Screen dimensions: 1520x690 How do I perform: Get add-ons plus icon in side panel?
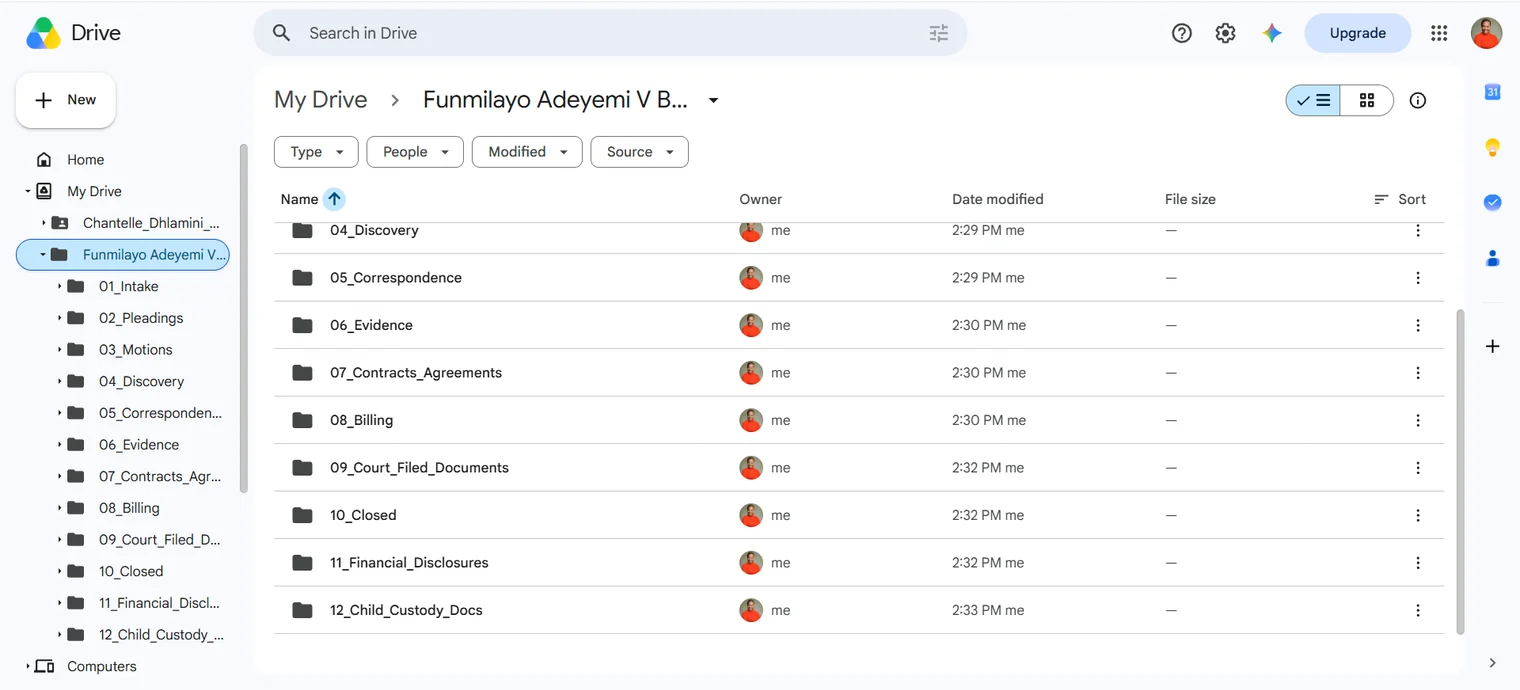coord(1492,346)
